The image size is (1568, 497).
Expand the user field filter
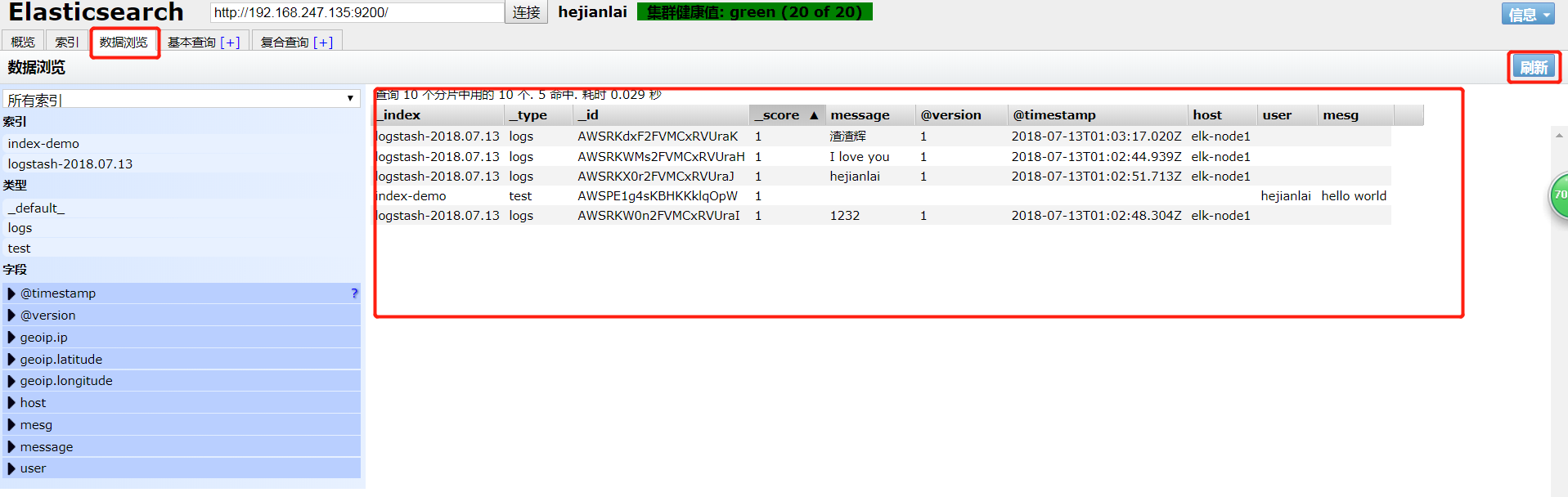(x=11, y=468)
